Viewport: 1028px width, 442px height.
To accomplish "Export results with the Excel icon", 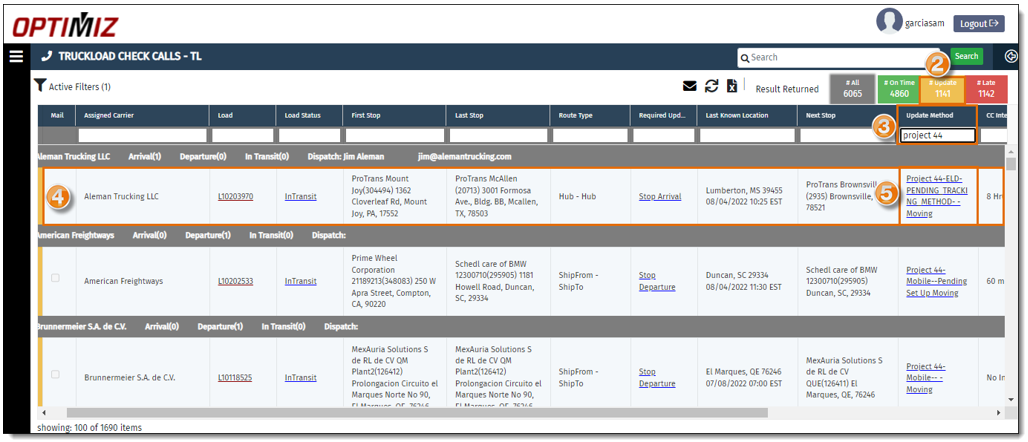I will pos(732,85).
